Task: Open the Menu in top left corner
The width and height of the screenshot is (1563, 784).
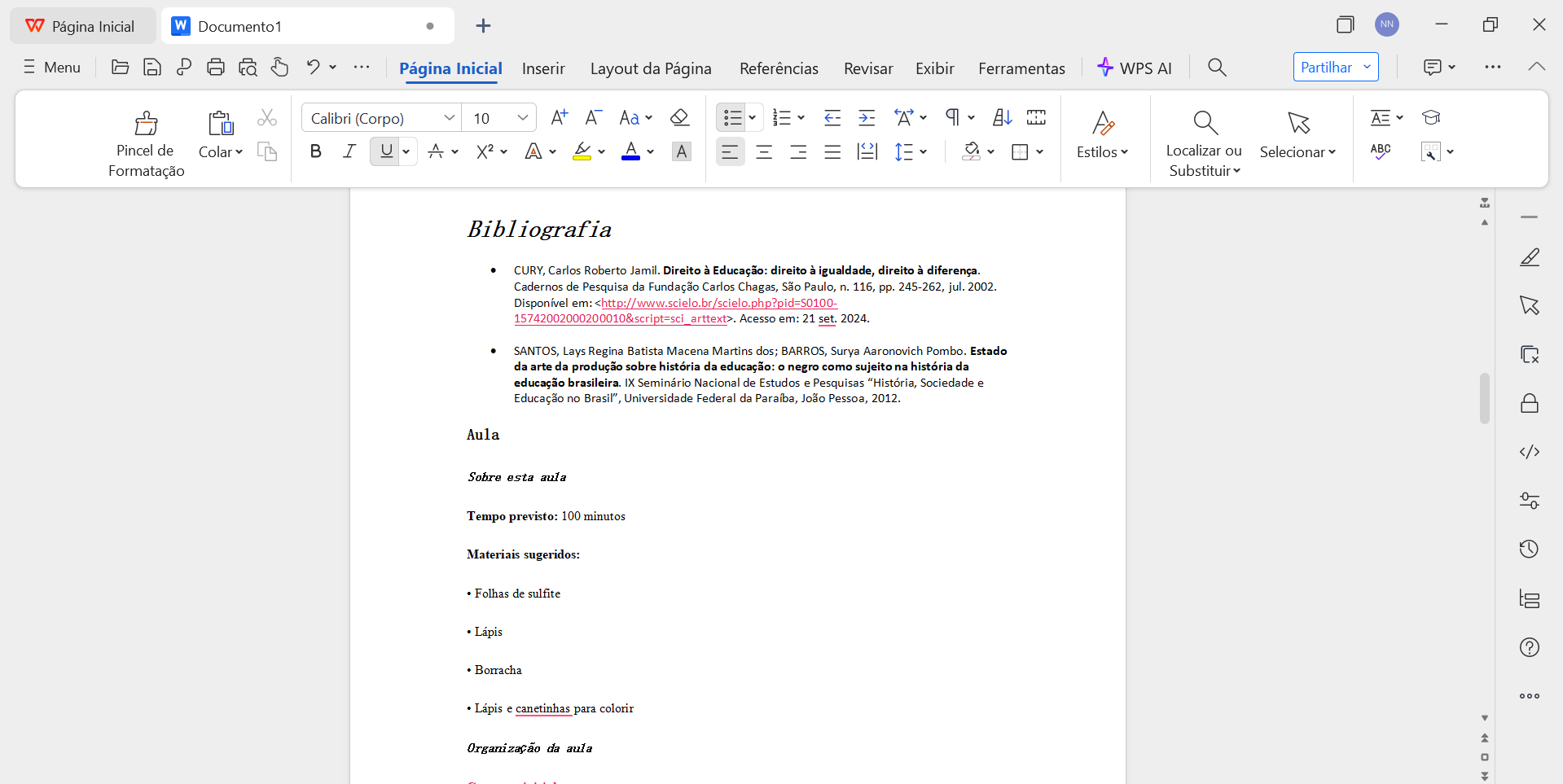Action: (51, 68)
